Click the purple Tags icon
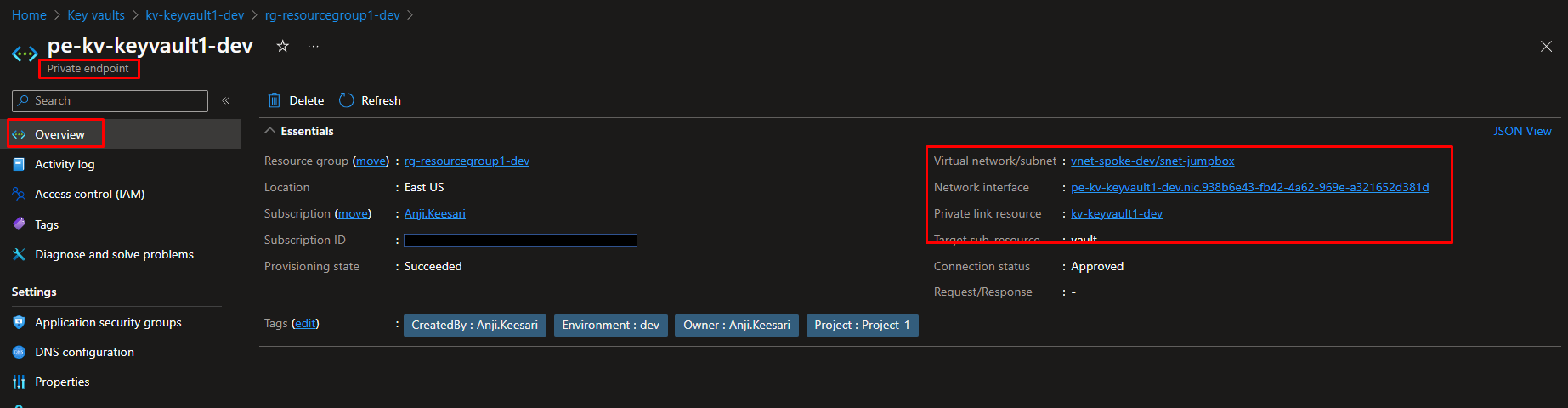1568x408 pixels. pos(19,224)
